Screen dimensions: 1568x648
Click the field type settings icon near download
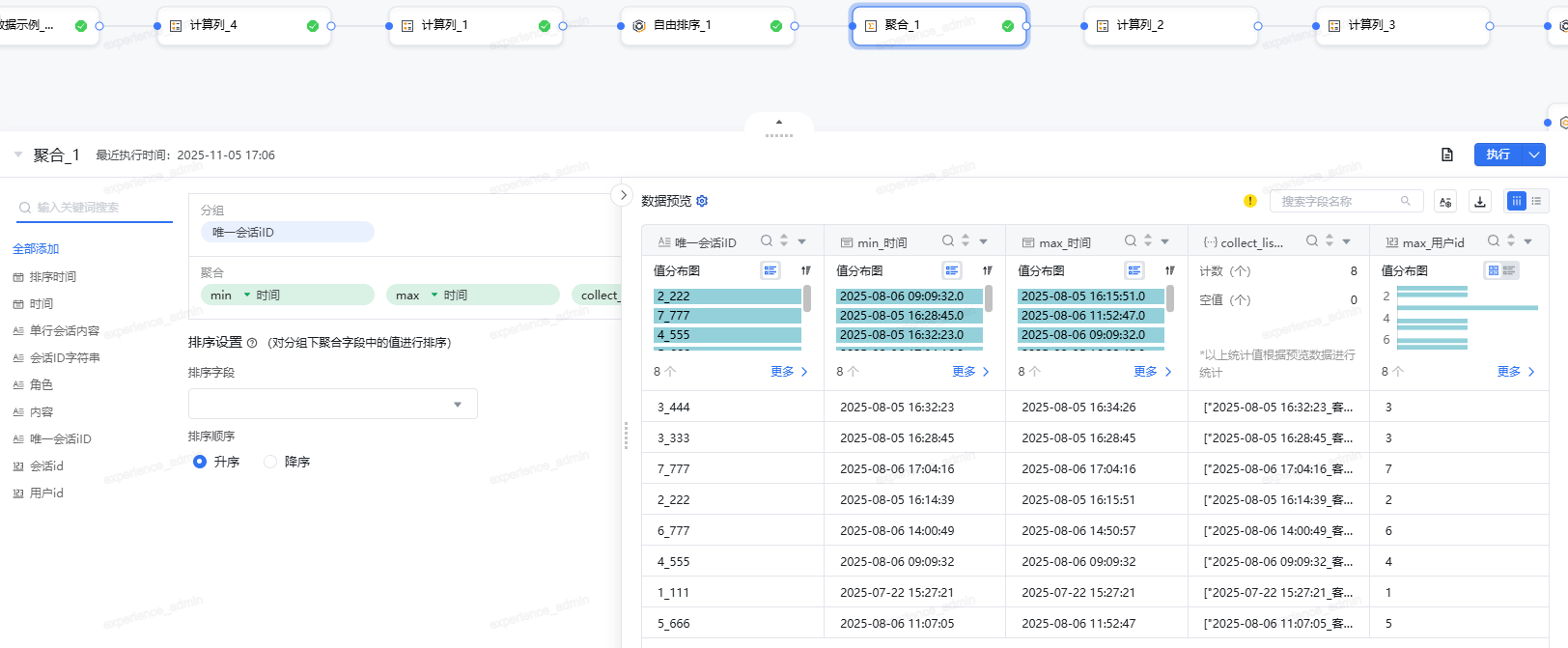(x=1445, y=201)
